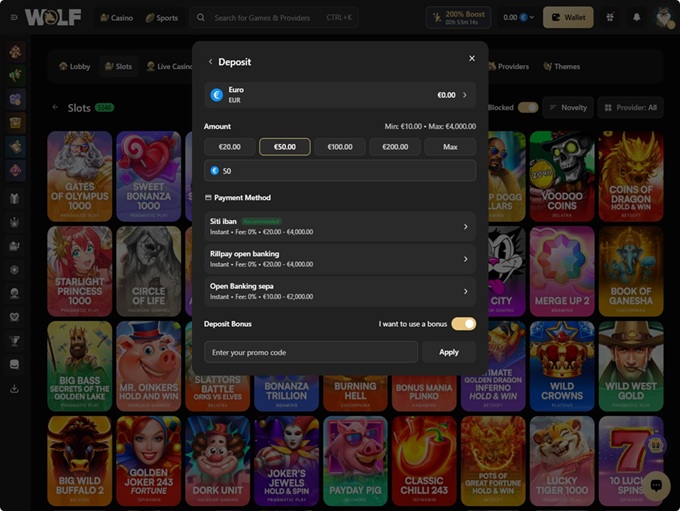Image resolution: width=680 pixels, height=511 pixels.
Task: Open Wild West Gold game
Action: pos(631,366)
